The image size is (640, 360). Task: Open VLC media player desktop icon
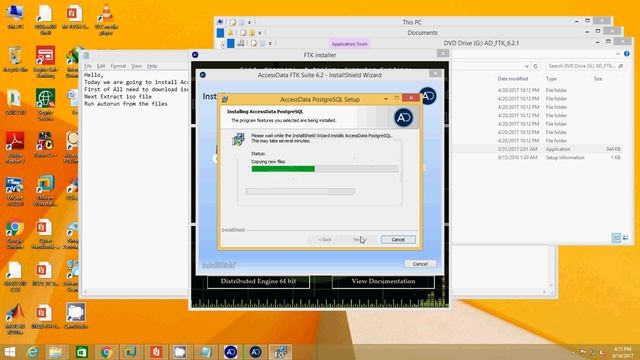[106, 20]
